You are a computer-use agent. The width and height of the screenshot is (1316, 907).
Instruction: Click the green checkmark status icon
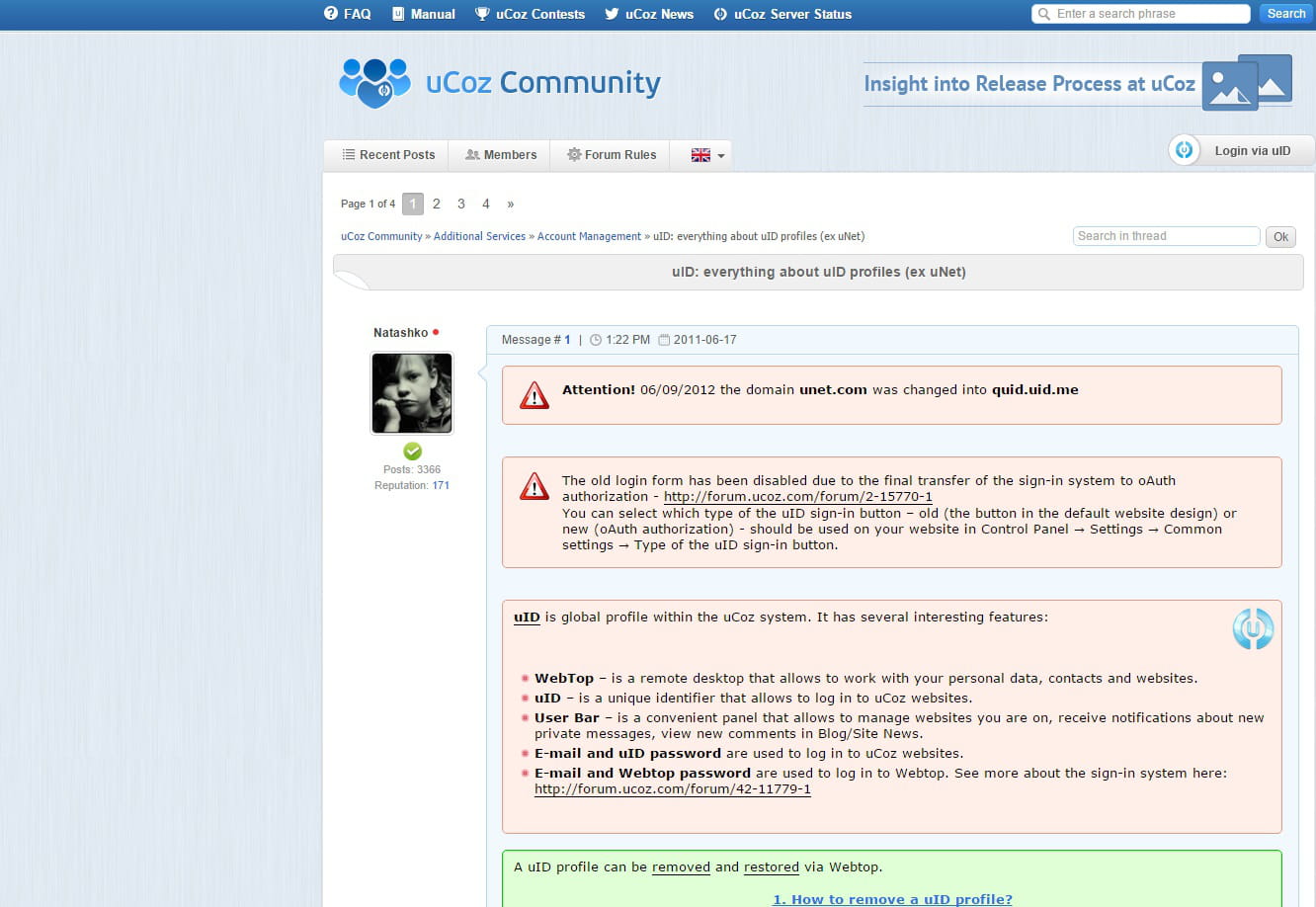pos(412,452)
